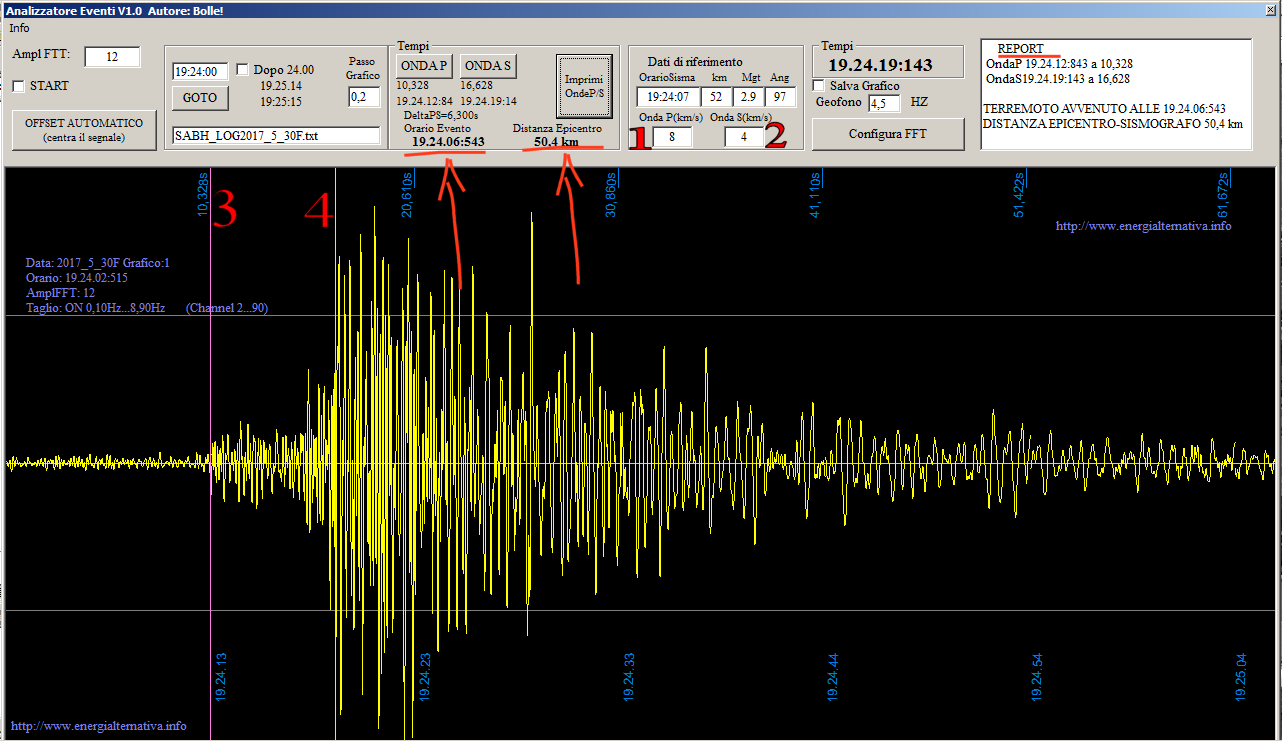Screen dimensions: 1282x742
Task: Focus the Ampl FTT input field
Action: pos(112,57)
